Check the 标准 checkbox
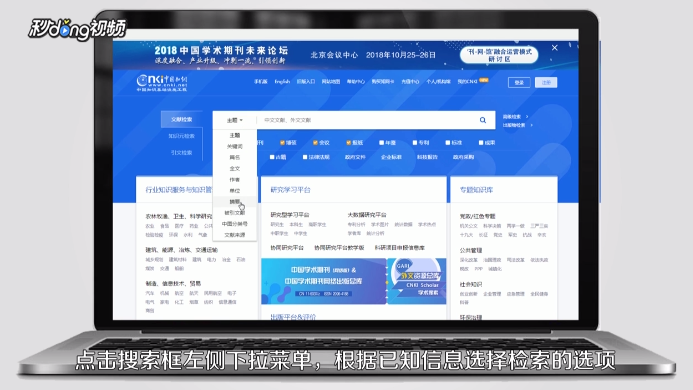This screenshot has height=390, width=693. pyautogui.click(x=448, y=143)
